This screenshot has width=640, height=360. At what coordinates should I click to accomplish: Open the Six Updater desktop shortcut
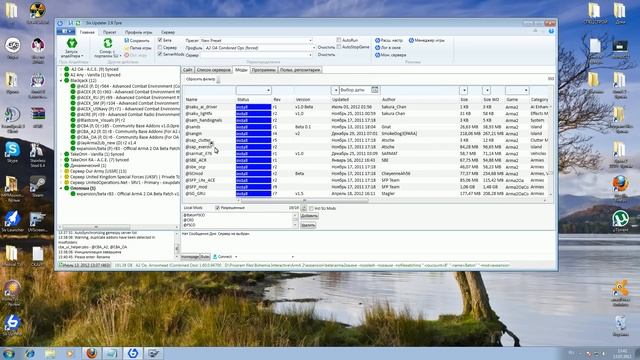tap(12, 324)
